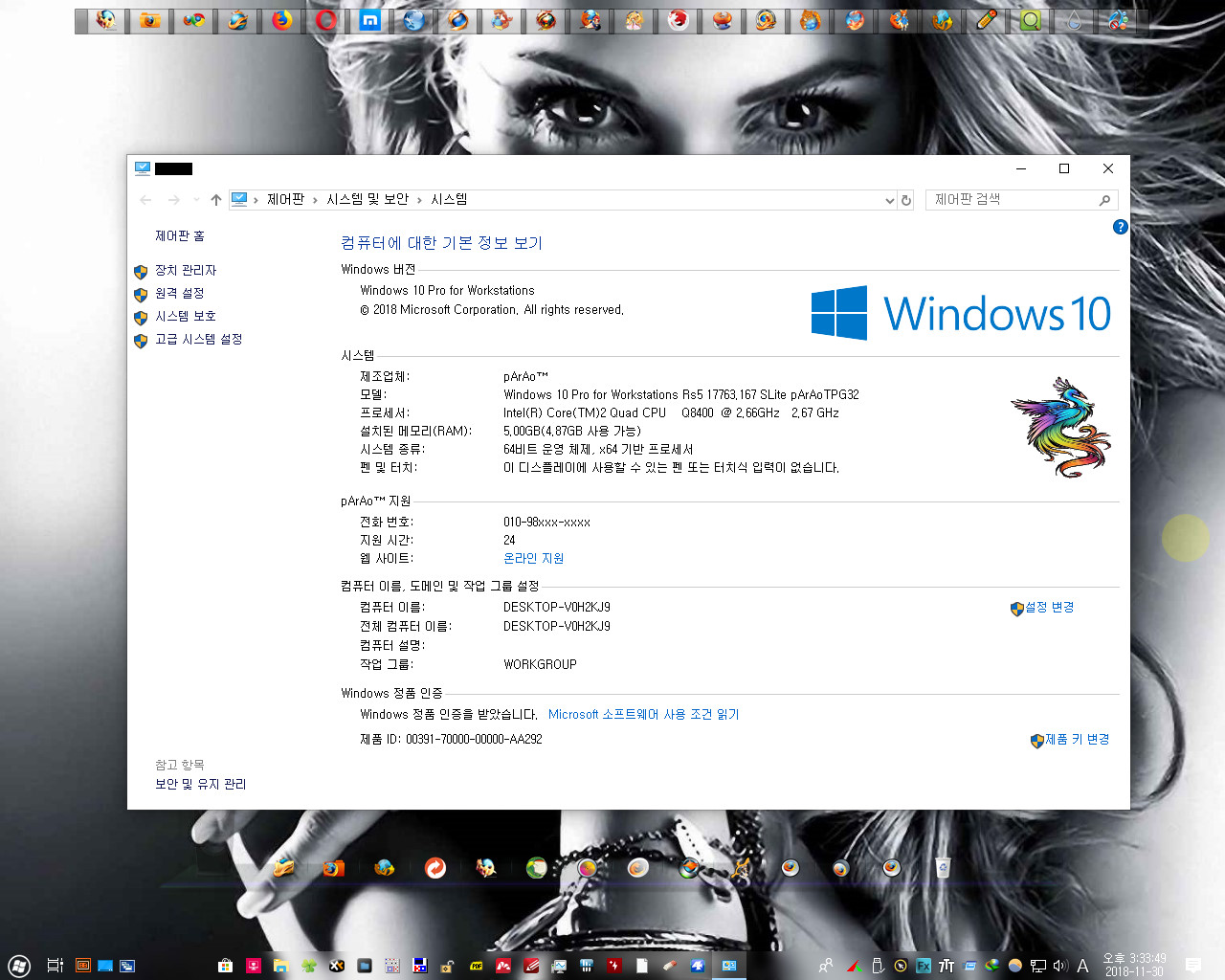Refresh the System page
1225x980 pixels.
[x=906, y=200]
